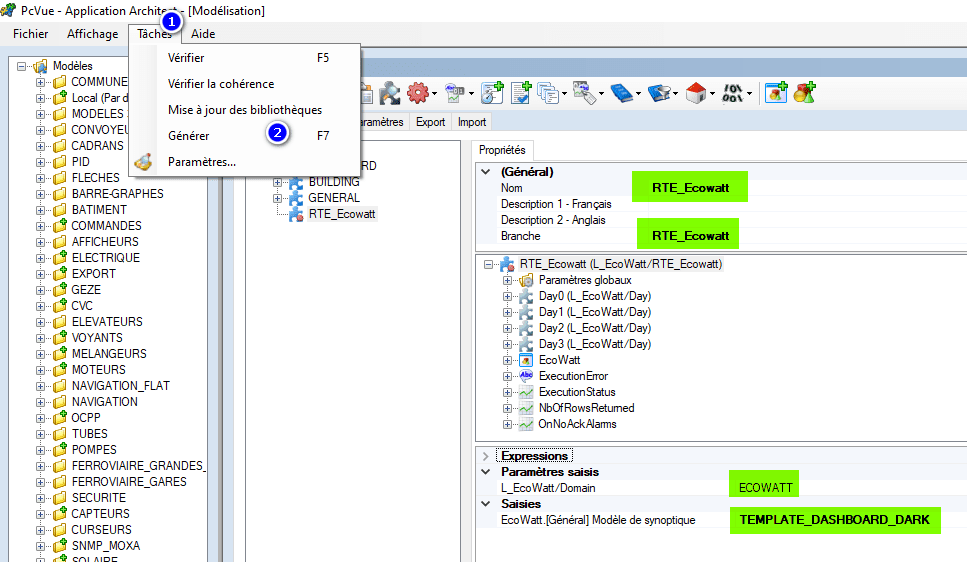Open the Fichier menu
This screenshot has height=562, width=967.
tap(30, 34)
